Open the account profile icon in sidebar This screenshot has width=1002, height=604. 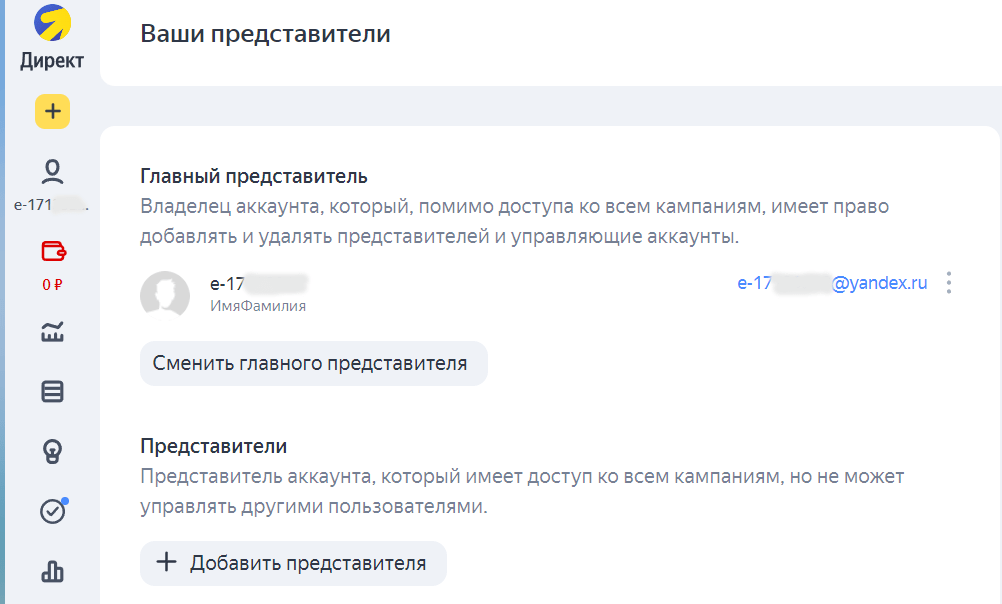point(52,172)
